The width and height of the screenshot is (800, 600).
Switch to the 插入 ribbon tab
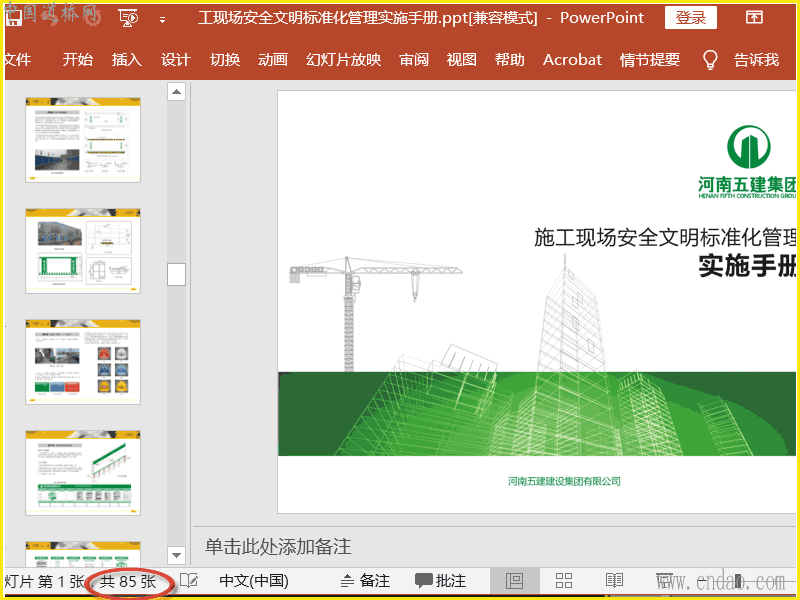(127, 60)
